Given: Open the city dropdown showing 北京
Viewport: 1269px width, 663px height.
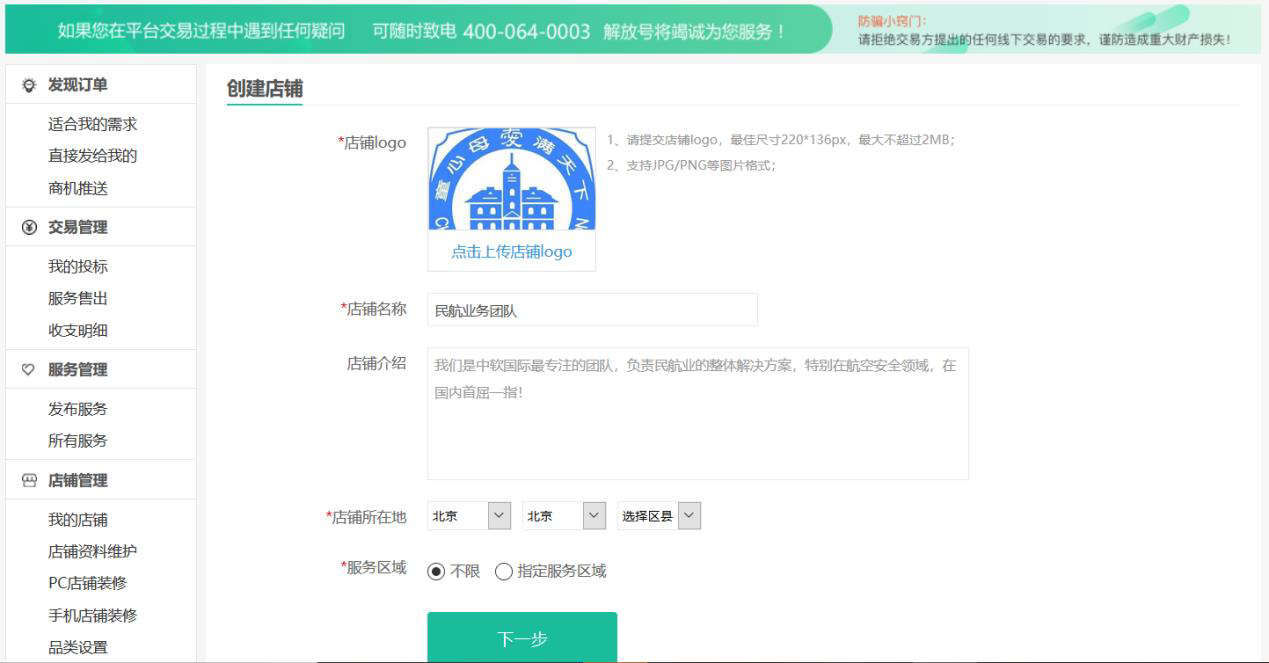Looking at the screenshot, I should [564, 516].
